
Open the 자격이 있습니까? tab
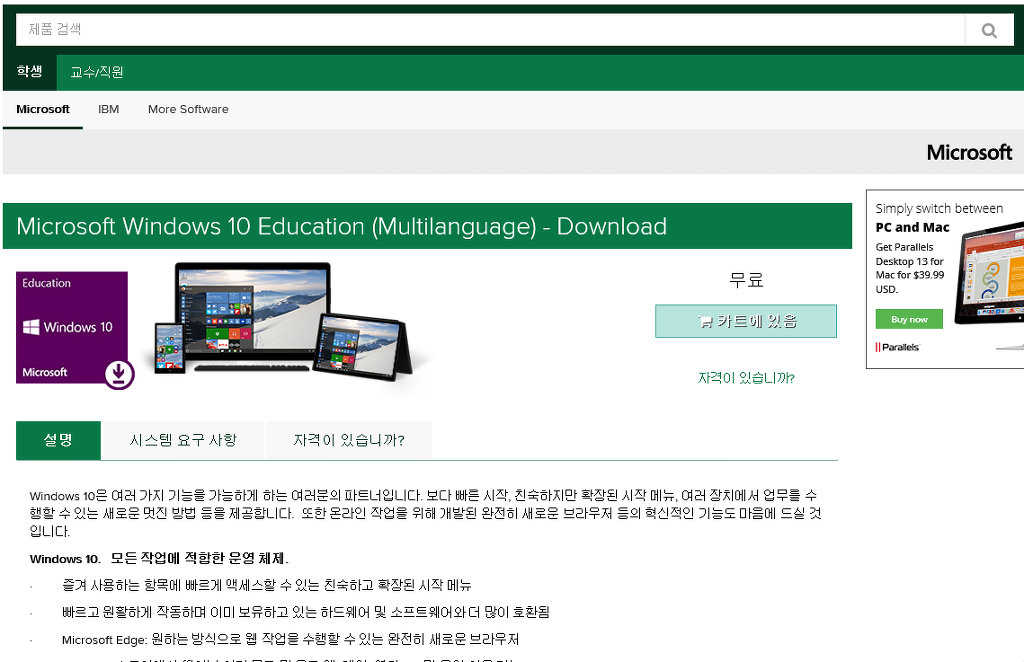click(x=349, y=440)
